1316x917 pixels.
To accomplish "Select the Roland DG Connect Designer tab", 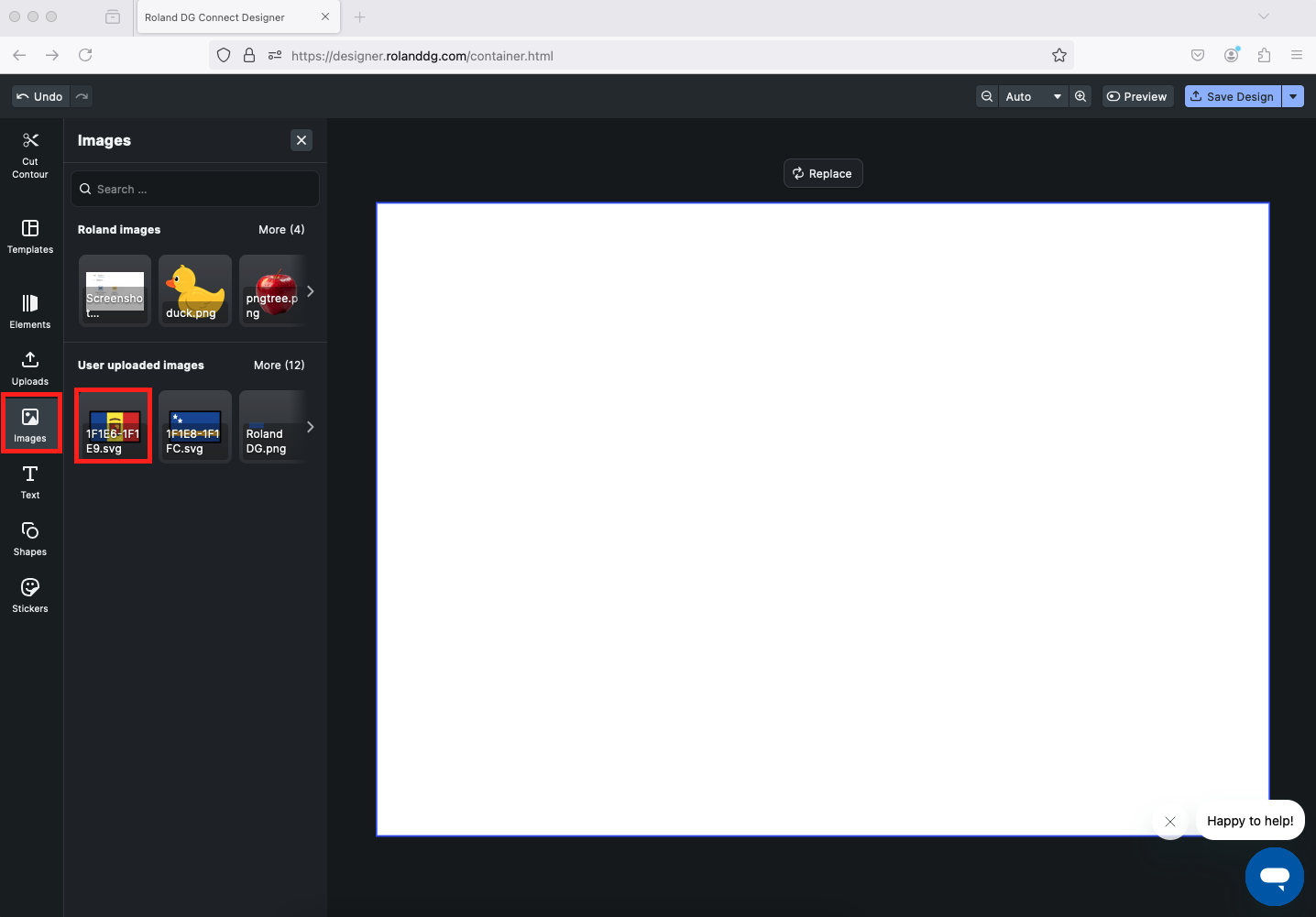I will [x=238, y=16].
